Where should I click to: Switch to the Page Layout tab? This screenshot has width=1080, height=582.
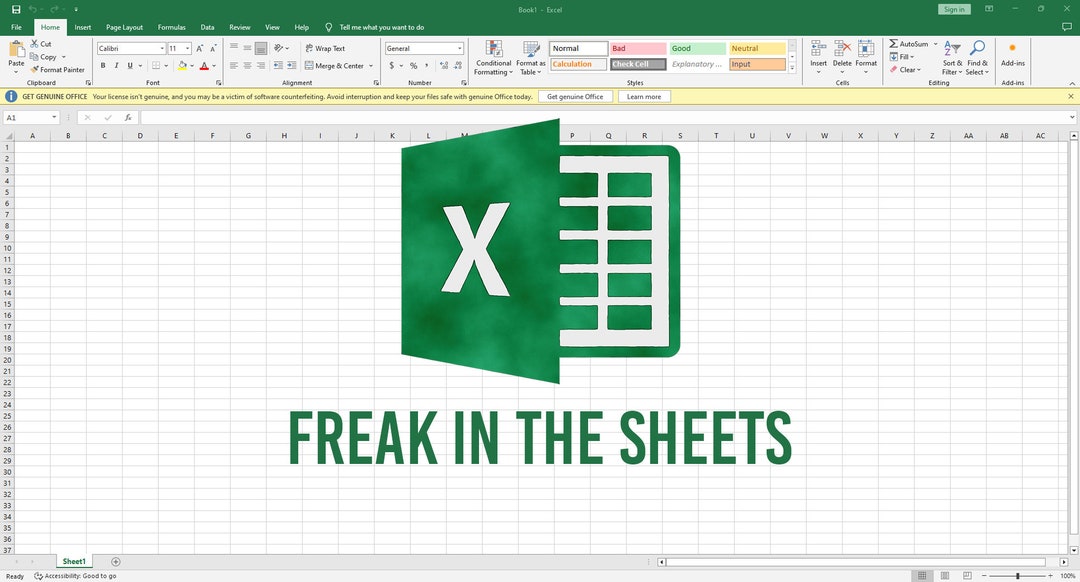[125, 28]
